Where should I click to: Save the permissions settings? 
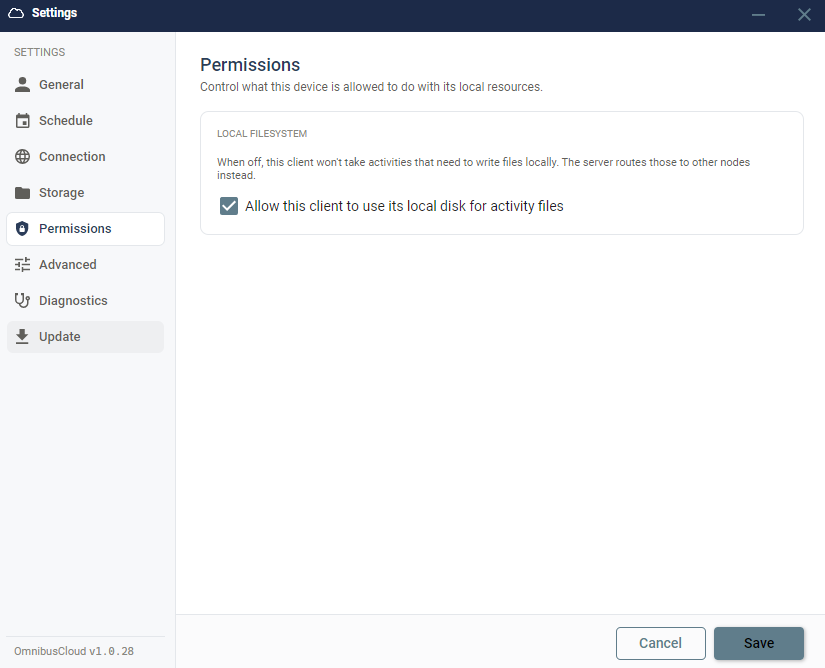[759, 643]
